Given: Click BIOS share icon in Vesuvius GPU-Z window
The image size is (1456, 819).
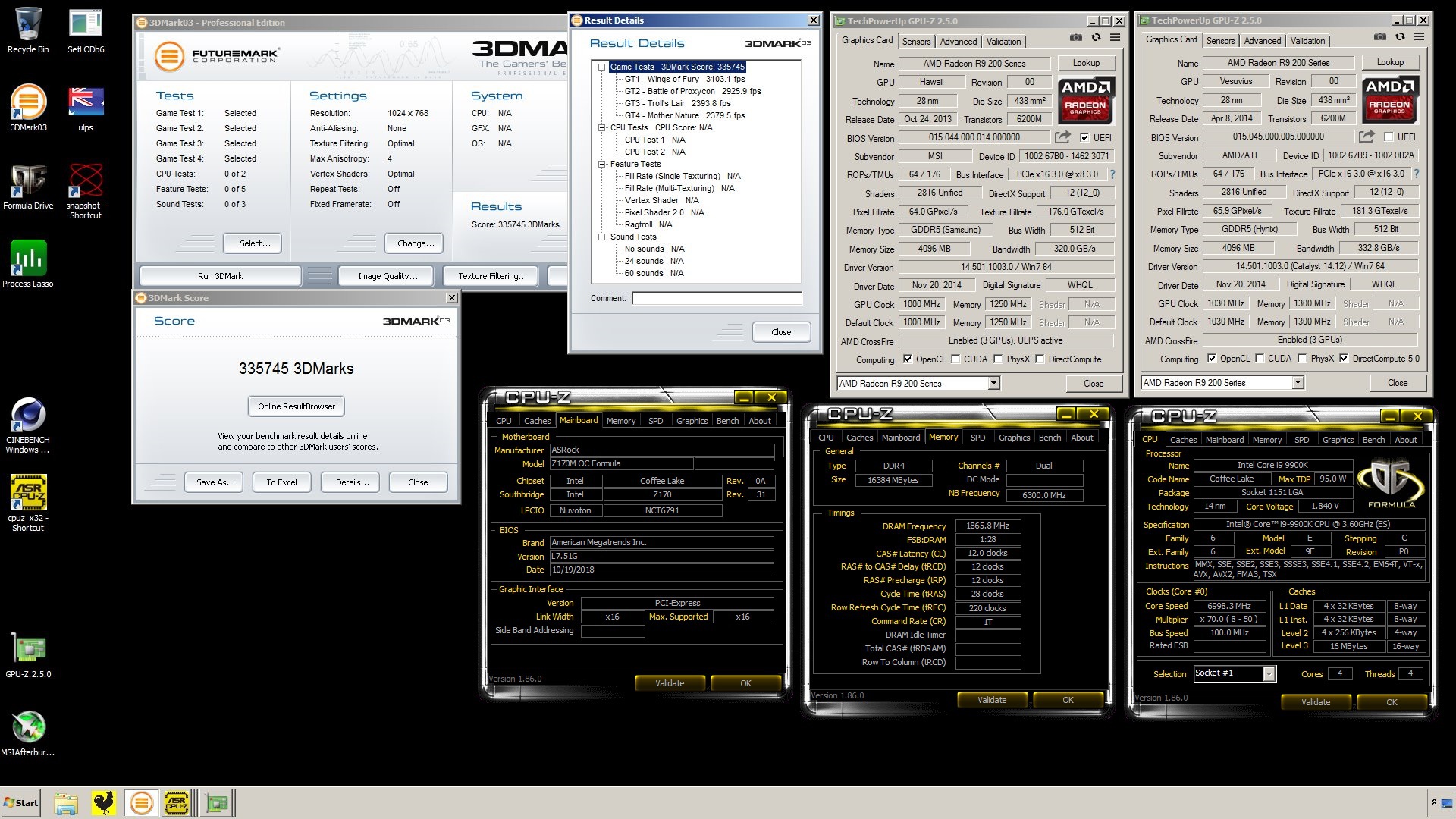Looking at the screenshot, I should click(x=1367, y=136).
